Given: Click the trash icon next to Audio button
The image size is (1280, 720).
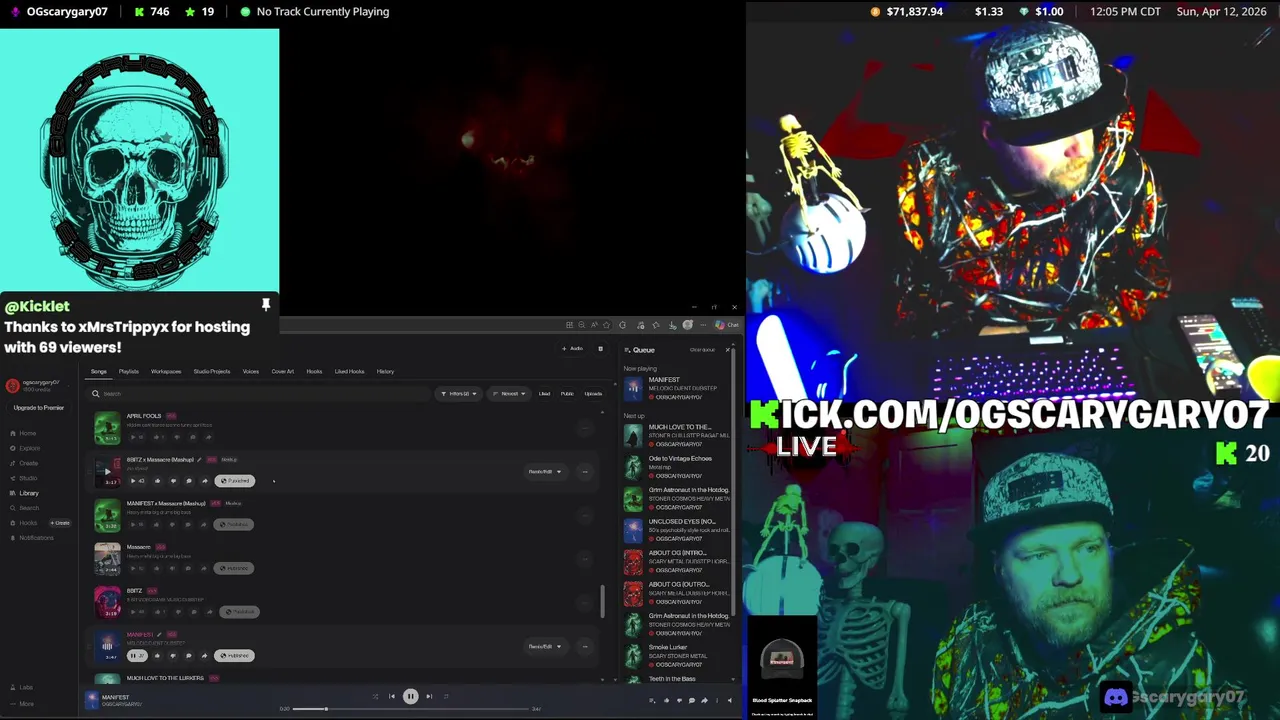Looking at the screenshot, I should tap(600, 349).
